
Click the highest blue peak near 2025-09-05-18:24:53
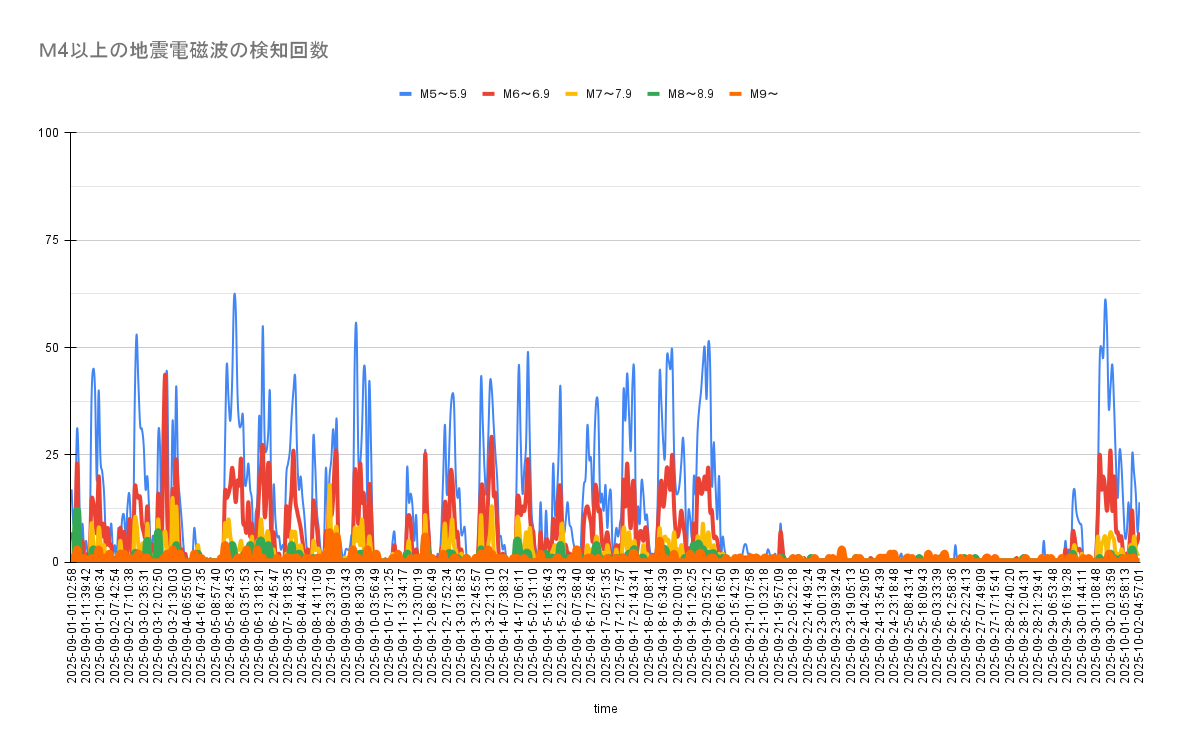coord(234,294)
